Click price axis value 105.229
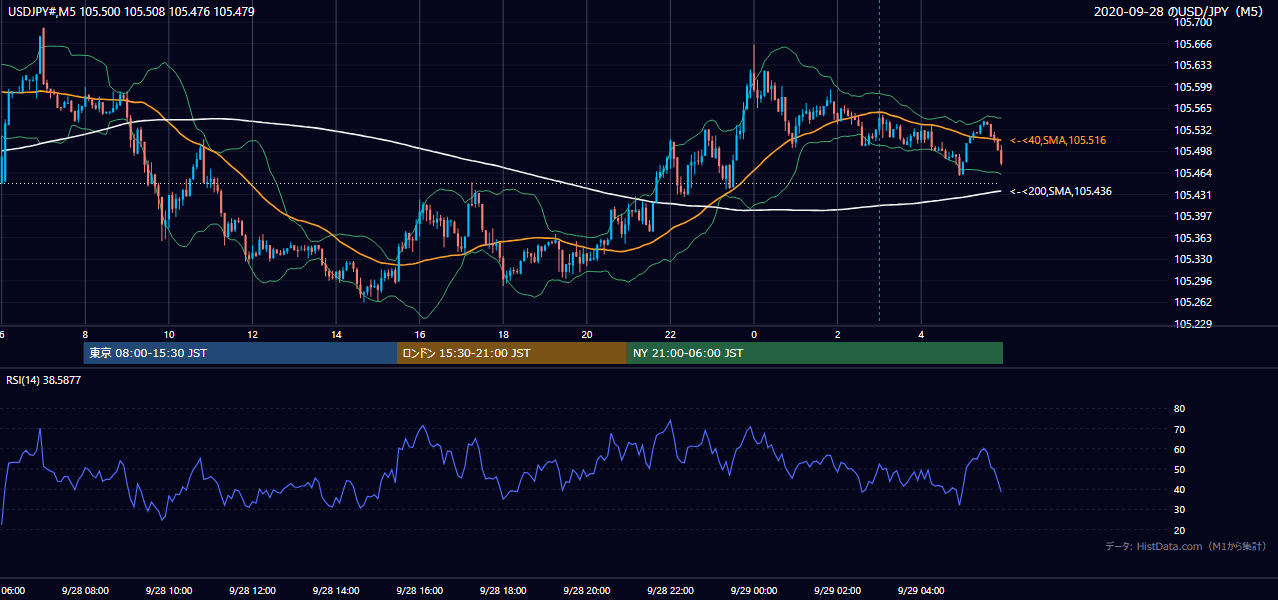 1193,324
